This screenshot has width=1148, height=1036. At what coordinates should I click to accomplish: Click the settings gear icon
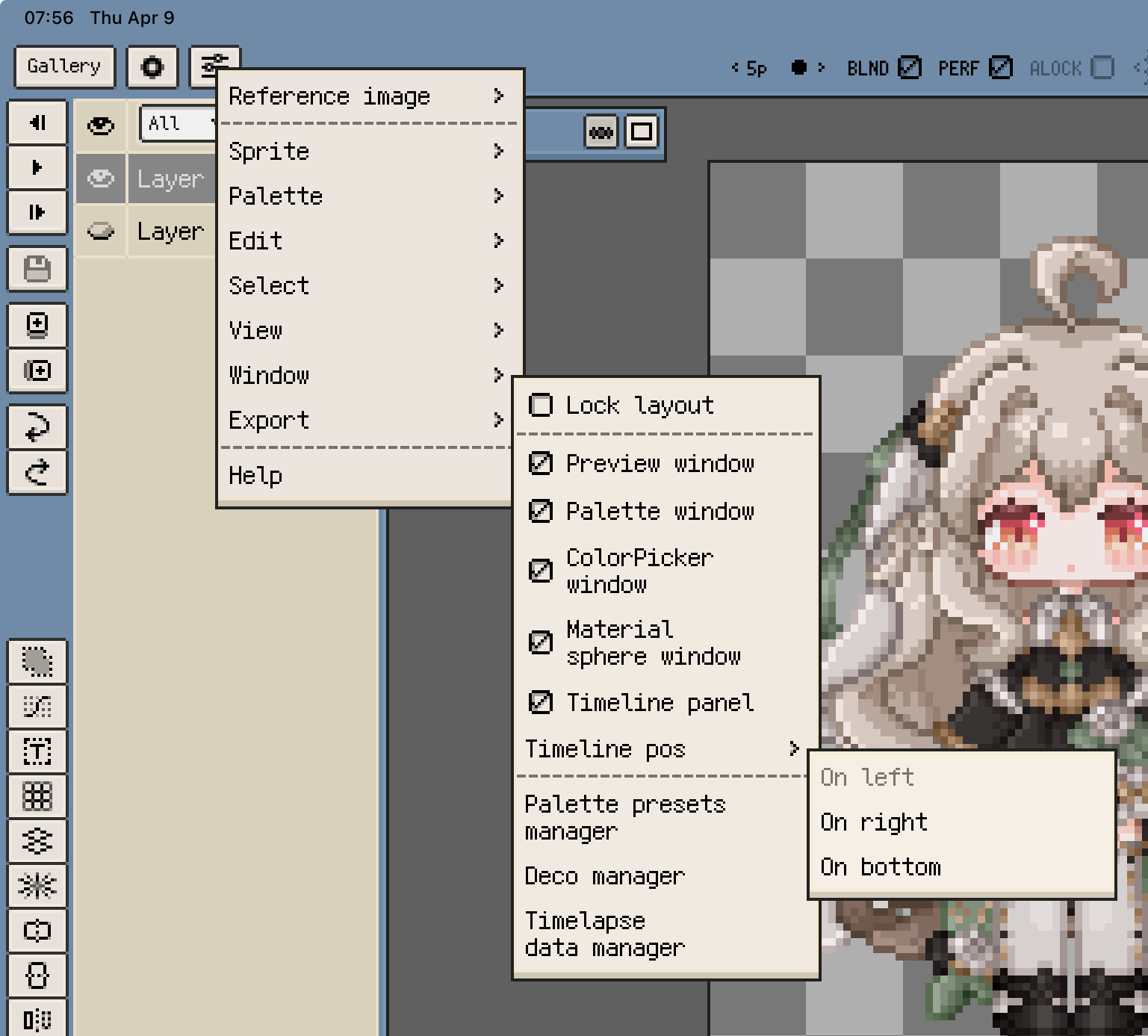152,67
